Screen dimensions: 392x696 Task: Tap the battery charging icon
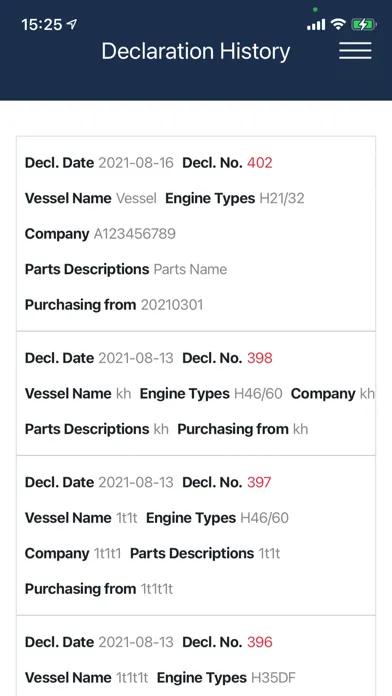click(x=364, y=24)
